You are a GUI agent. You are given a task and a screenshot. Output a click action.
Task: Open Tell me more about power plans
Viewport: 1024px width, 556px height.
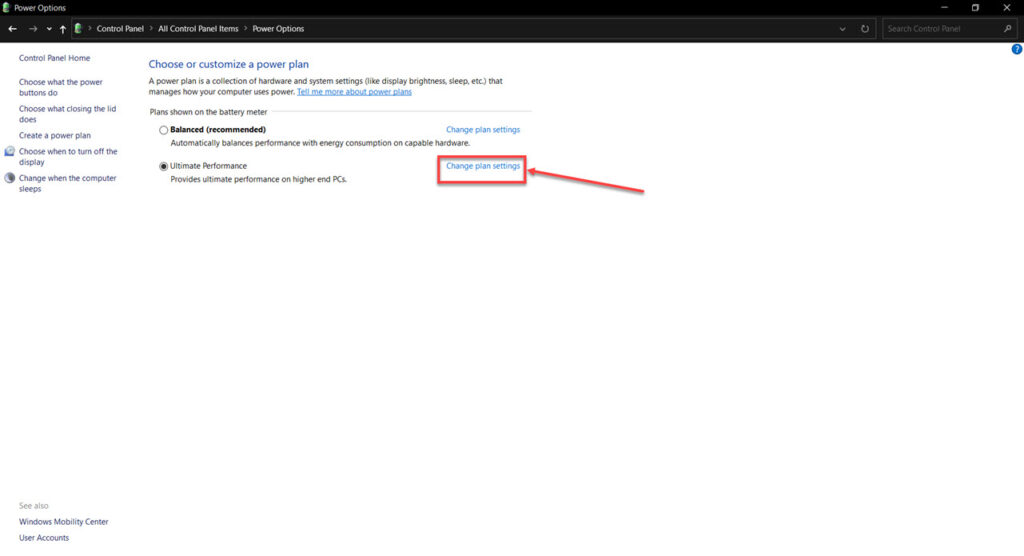(354, 92)
